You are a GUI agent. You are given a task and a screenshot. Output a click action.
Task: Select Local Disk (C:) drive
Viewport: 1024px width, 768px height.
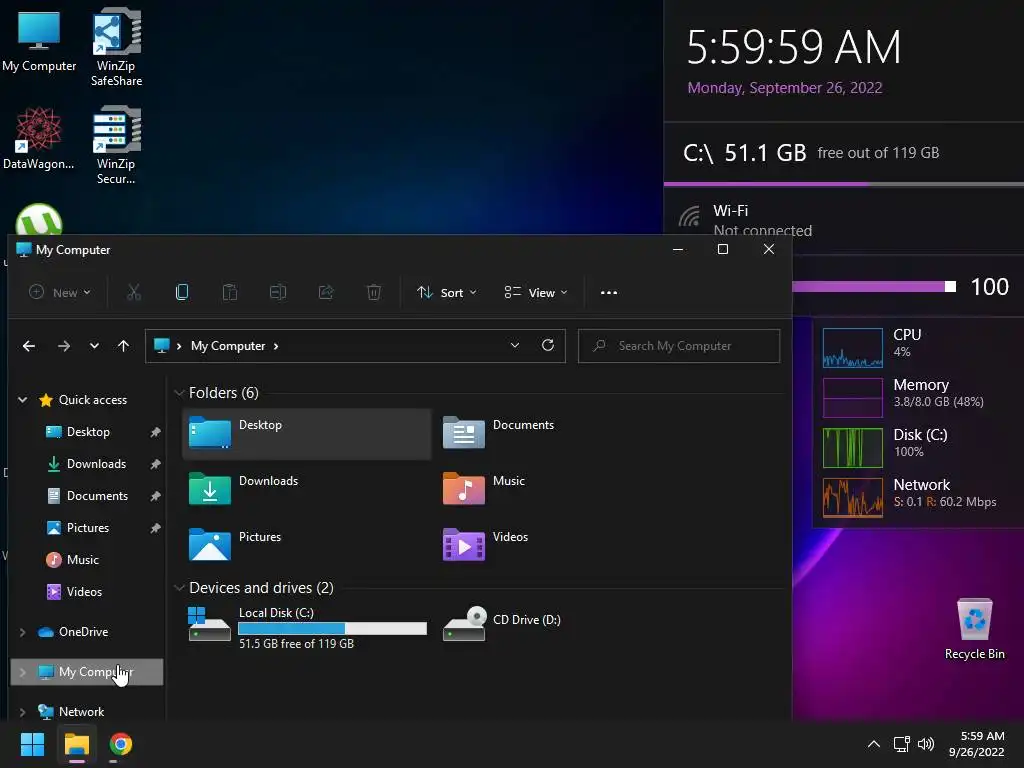coord(308,627)
